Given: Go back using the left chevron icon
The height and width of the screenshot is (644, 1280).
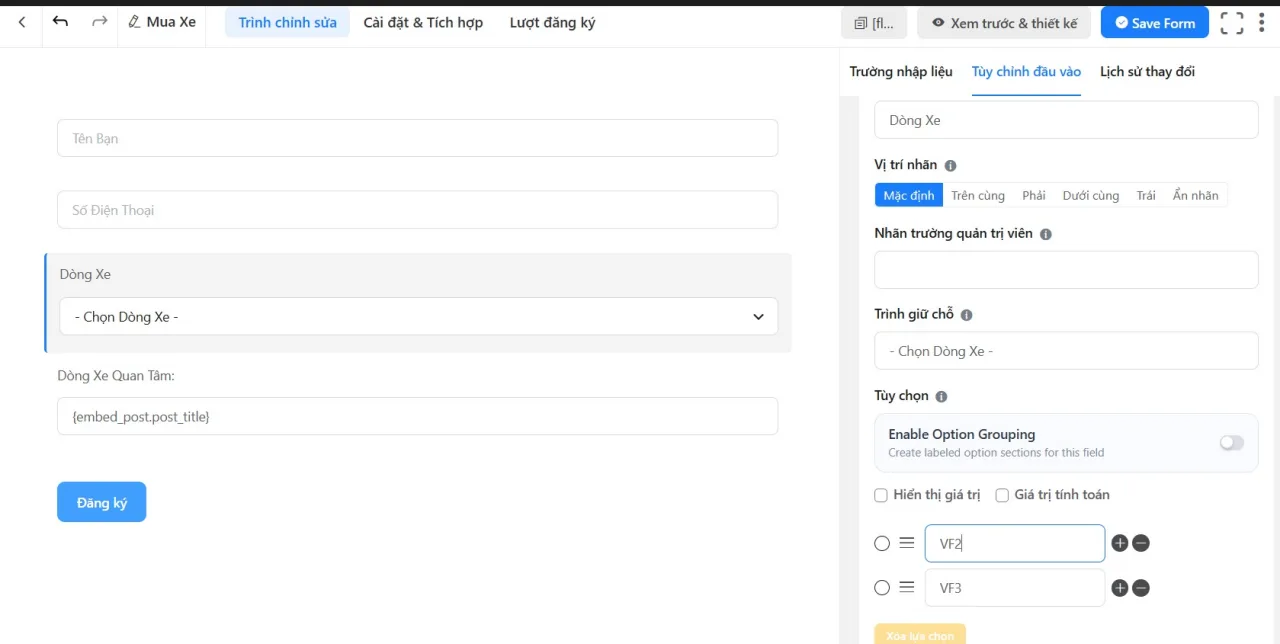Looking at the screenshot, I should tap(22, 22).
